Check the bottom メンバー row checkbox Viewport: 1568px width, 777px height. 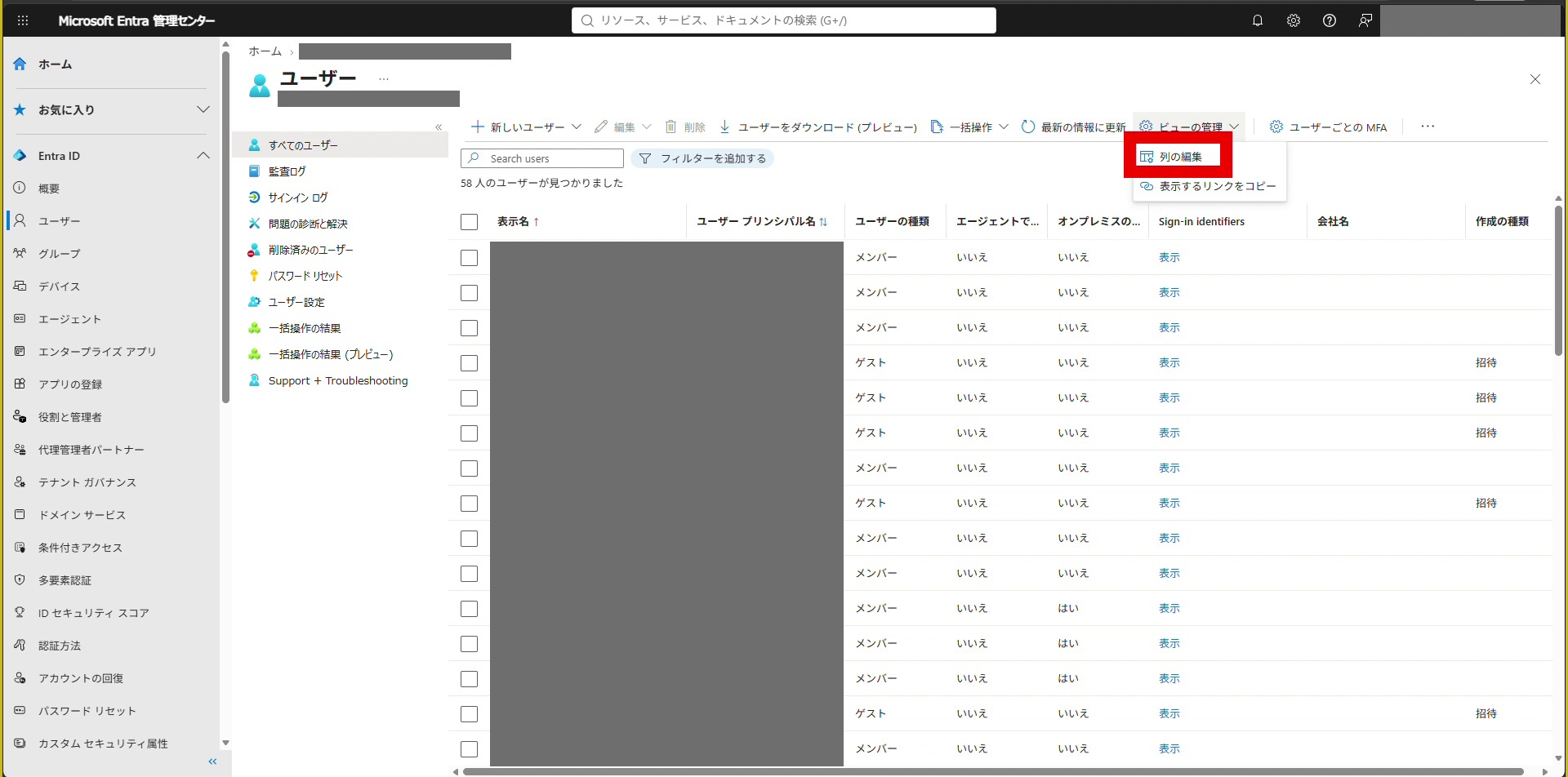coord(469,749)
